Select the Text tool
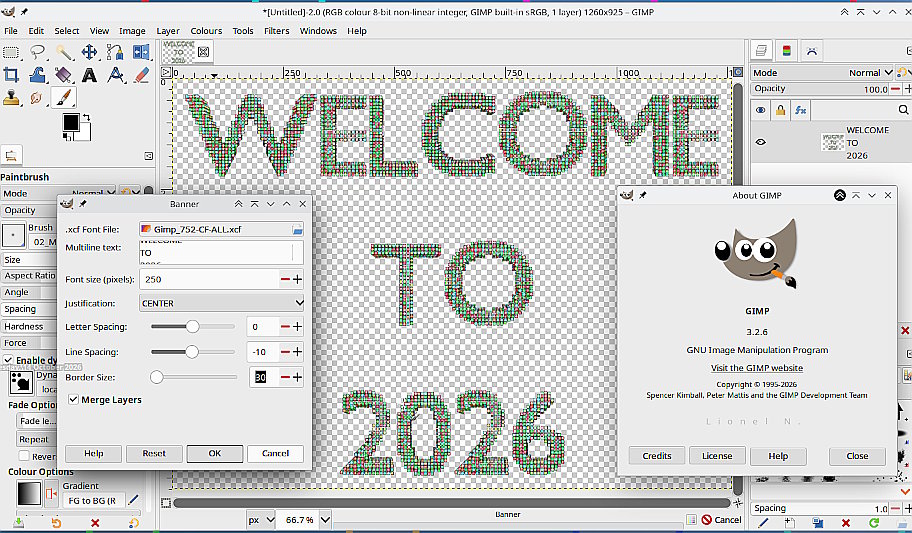 [89, 75]
